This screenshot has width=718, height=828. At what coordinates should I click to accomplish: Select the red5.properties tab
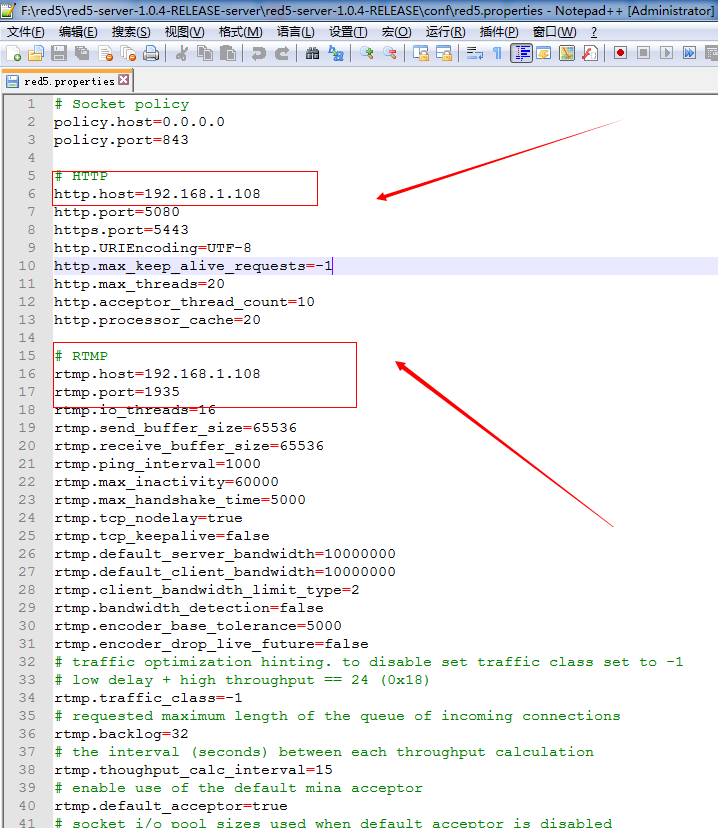click(x=69, y=81)
